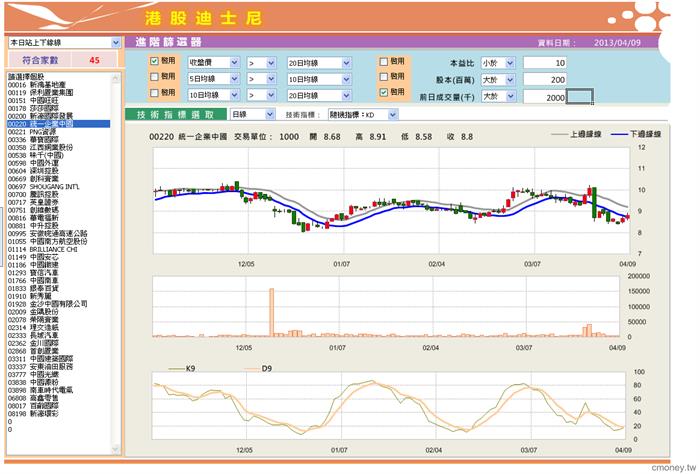The height and width of the screenshot is (474, 700).
Task: Select stock 00881 in the list
Action: pyautogui.click(x=58, y=225)
